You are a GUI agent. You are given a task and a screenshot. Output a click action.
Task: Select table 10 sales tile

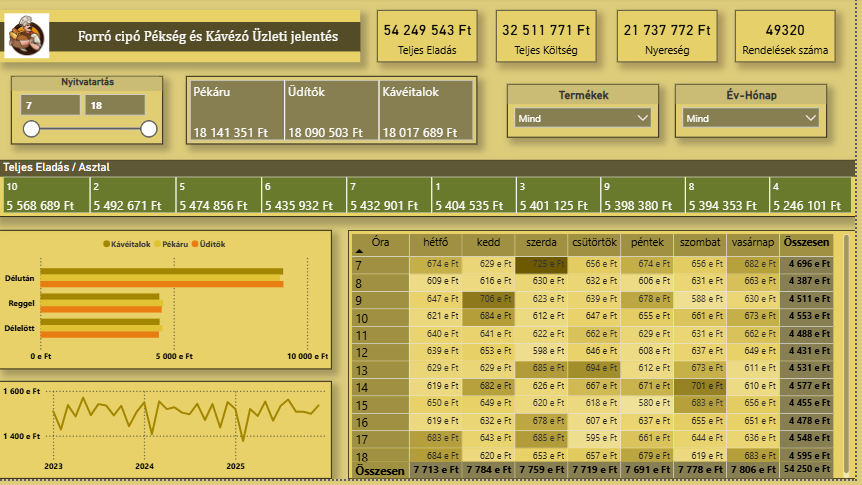(46, 195)
